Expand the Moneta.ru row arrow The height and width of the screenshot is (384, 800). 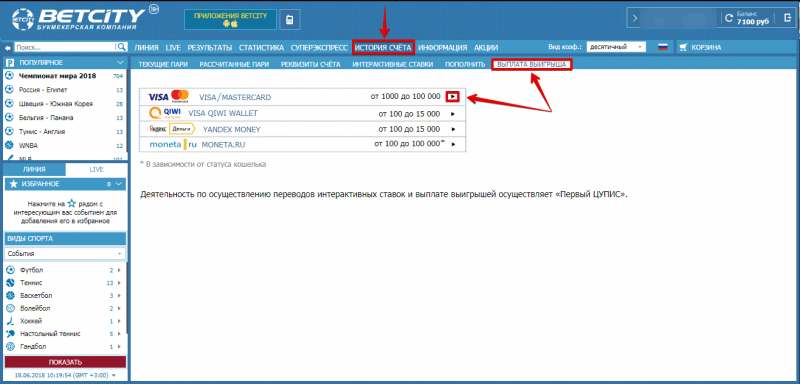pos(453,145)
